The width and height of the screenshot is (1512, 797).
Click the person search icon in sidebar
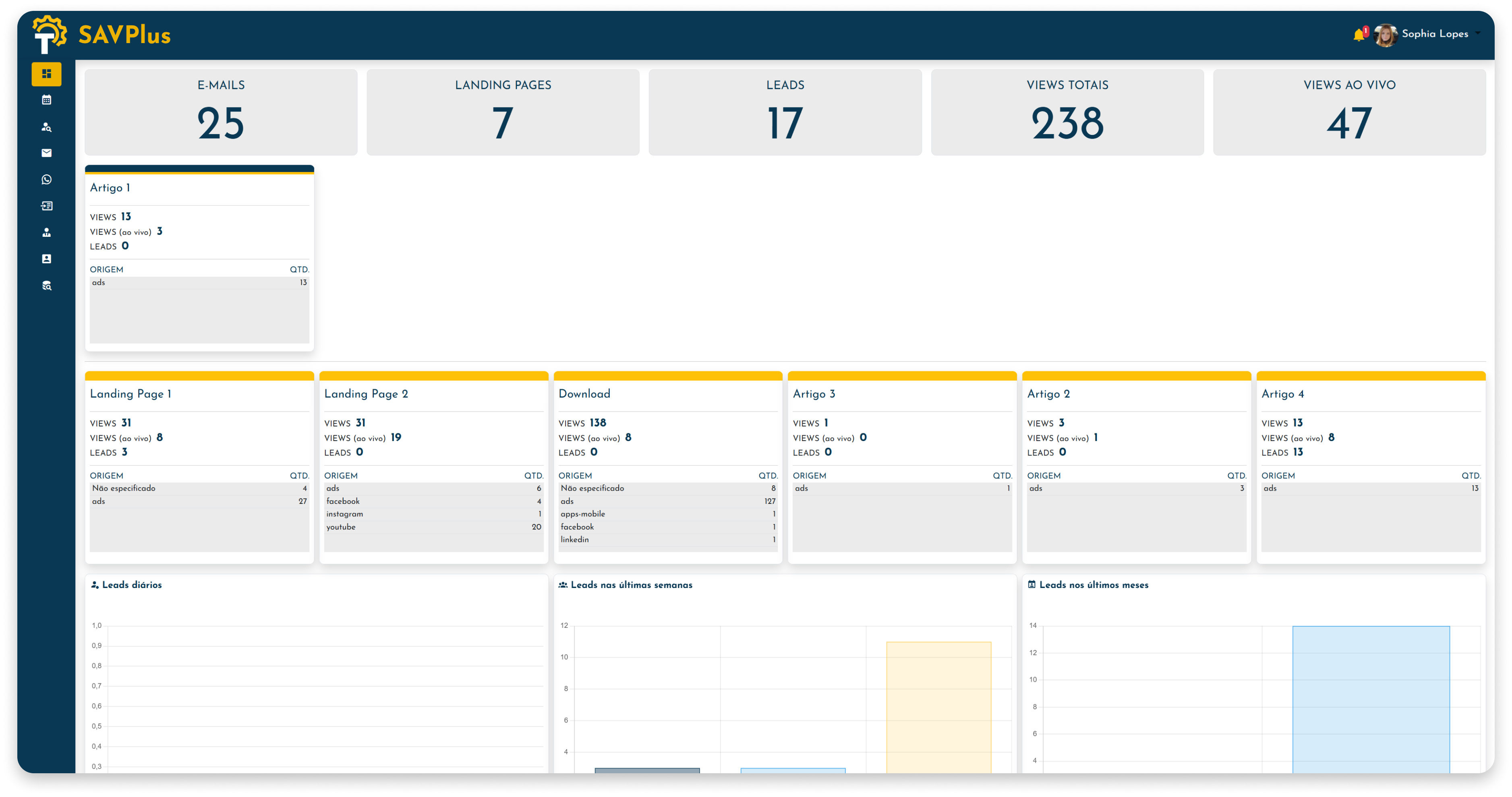[x=46, y=127]
